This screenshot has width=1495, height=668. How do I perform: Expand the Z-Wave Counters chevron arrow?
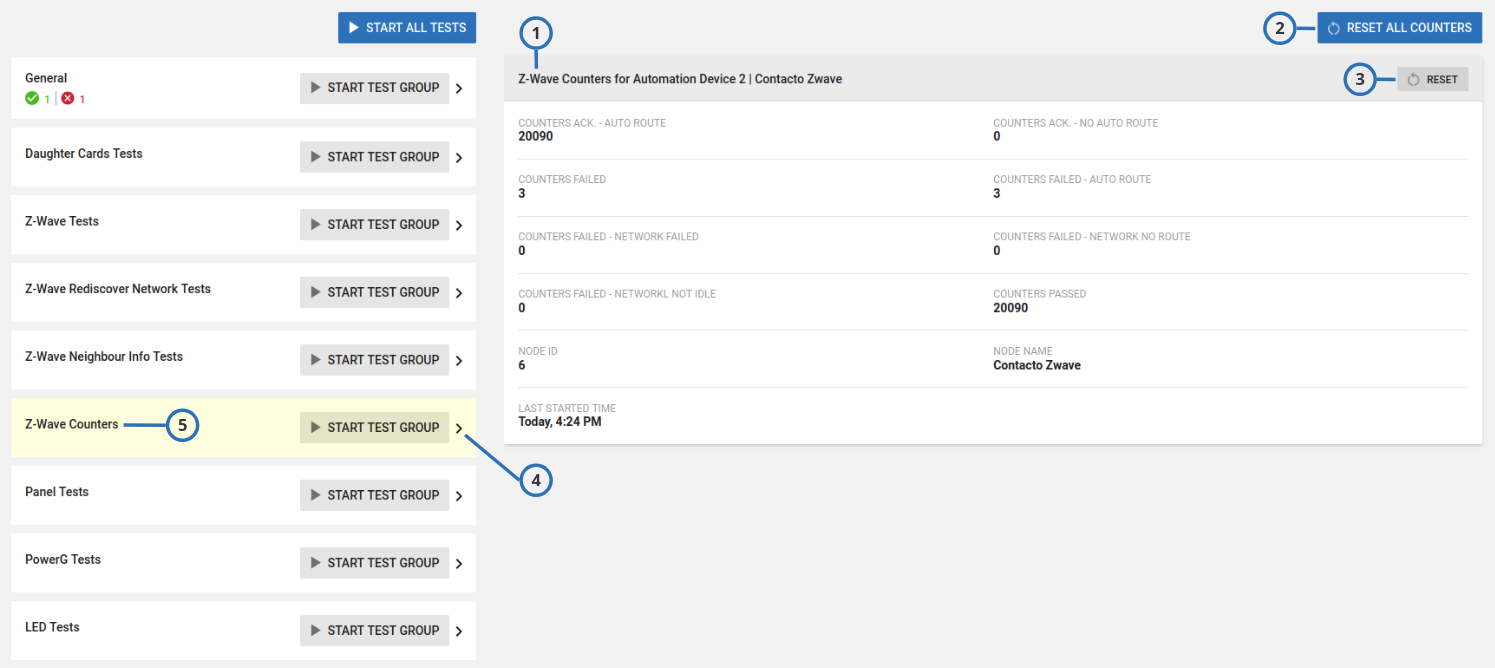[x=459, y=428]
